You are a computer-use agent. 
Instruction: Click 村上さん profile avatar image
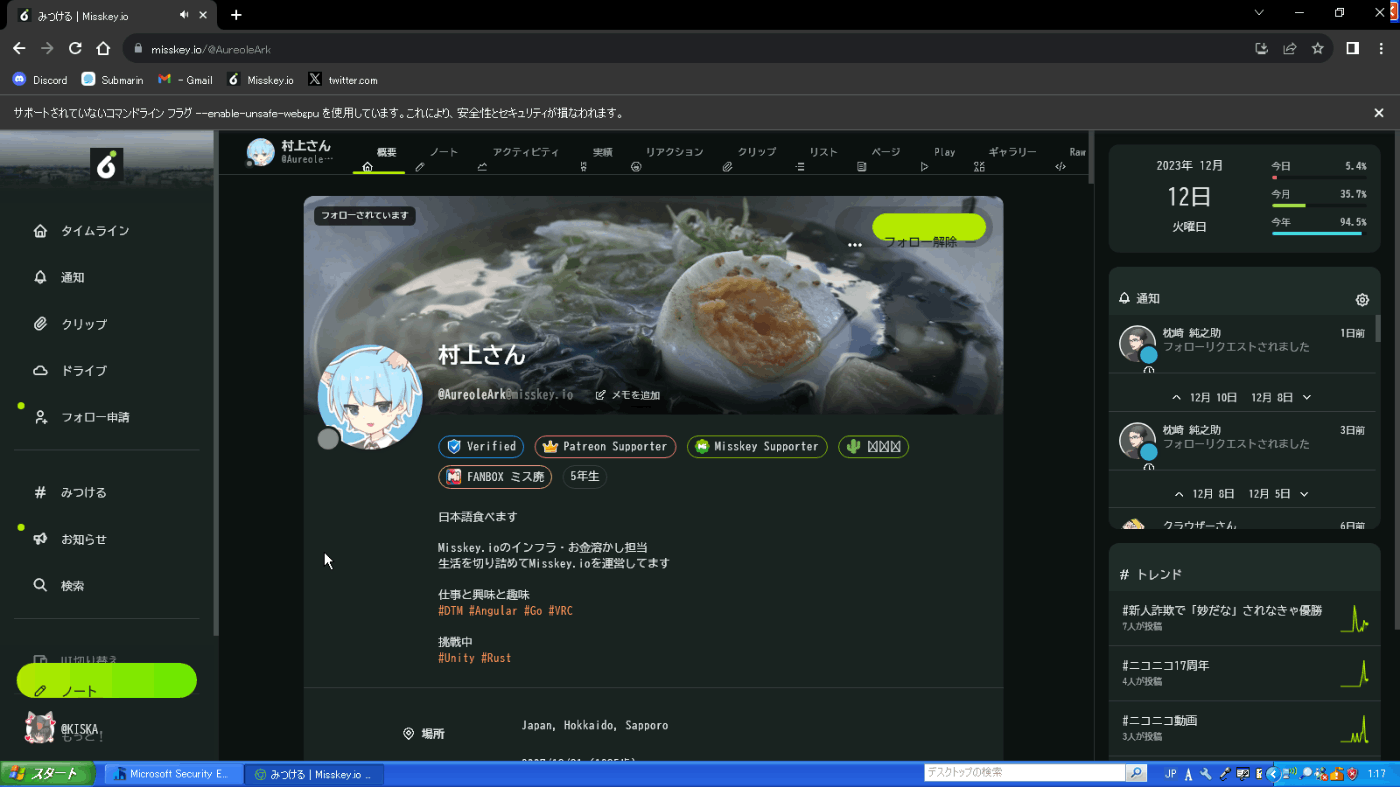370,397
